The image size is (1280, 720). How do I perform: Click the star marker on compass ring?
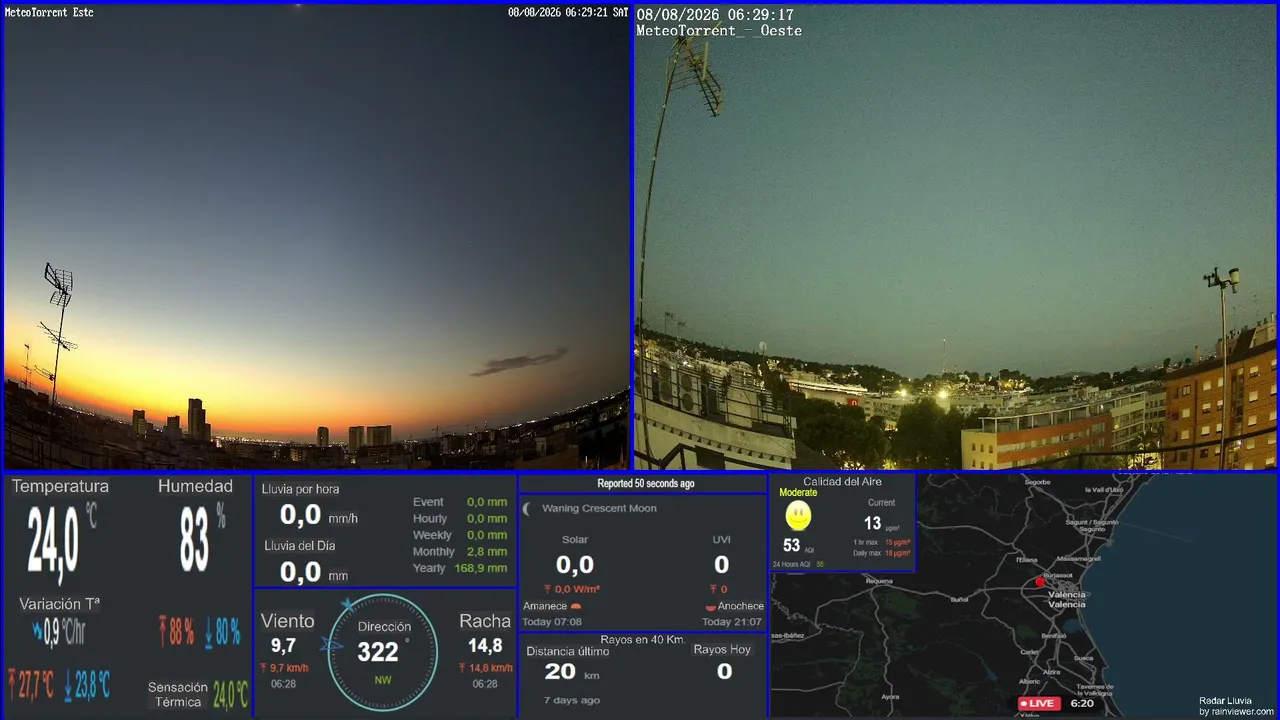pyautogui.click(x=347, y=604)
